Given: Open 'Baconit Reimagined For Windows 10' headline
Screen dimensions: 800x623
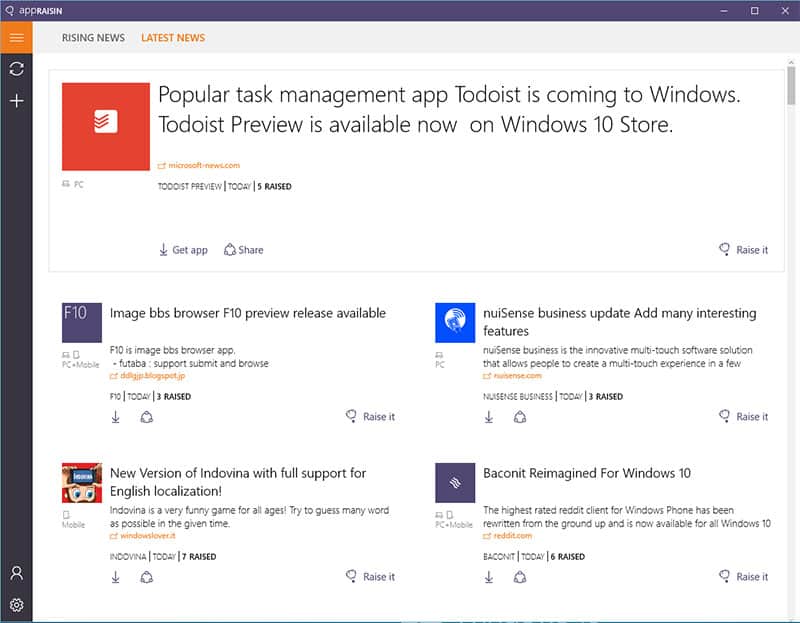Looking at the screenshot, I should tap(587, 473).
